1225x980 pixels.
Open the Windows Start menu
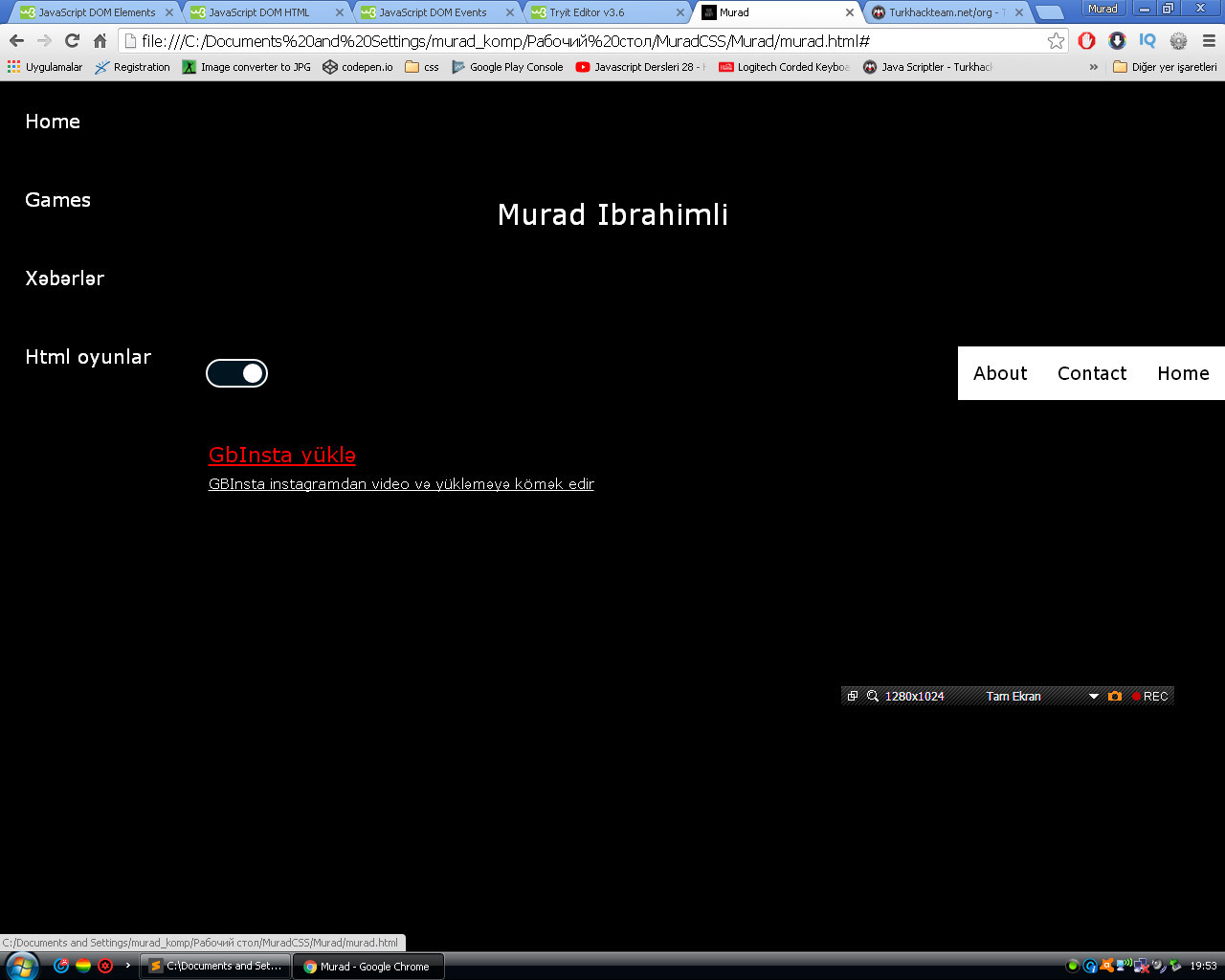[x=21, y=966]
